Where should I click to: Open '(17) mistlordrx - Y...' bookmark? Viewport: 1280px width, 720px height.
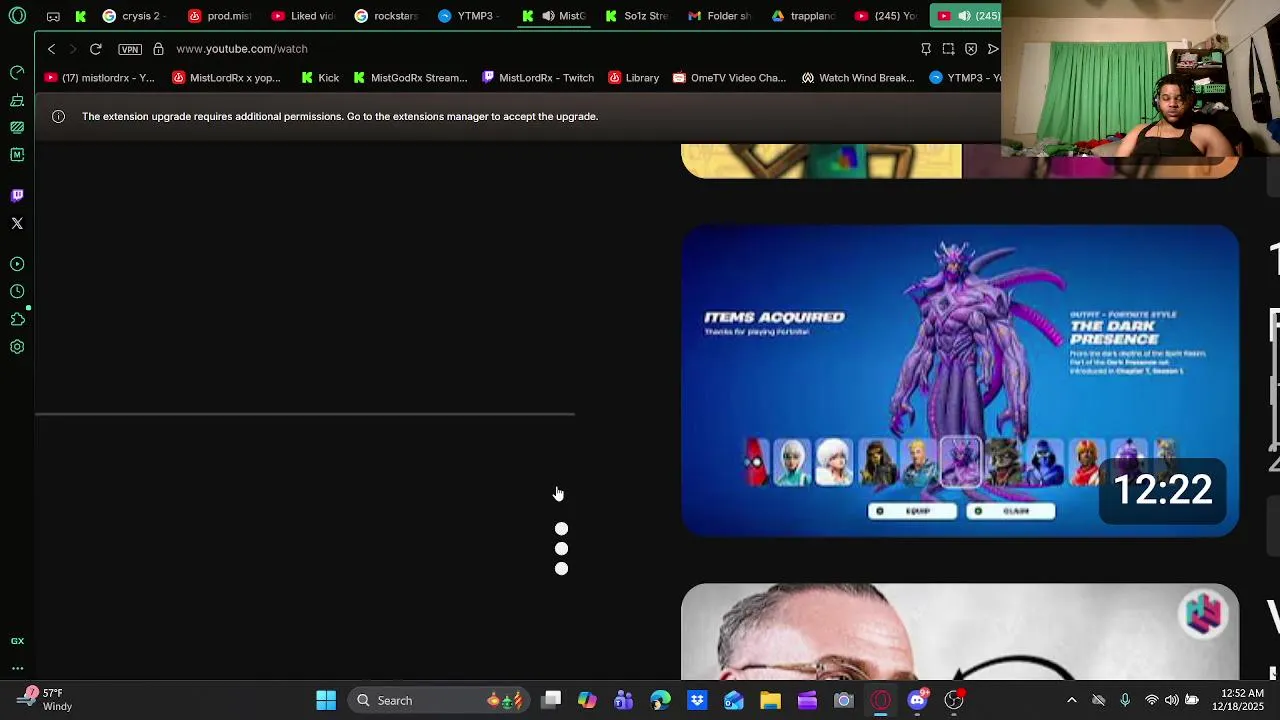[x=99, y=78]
